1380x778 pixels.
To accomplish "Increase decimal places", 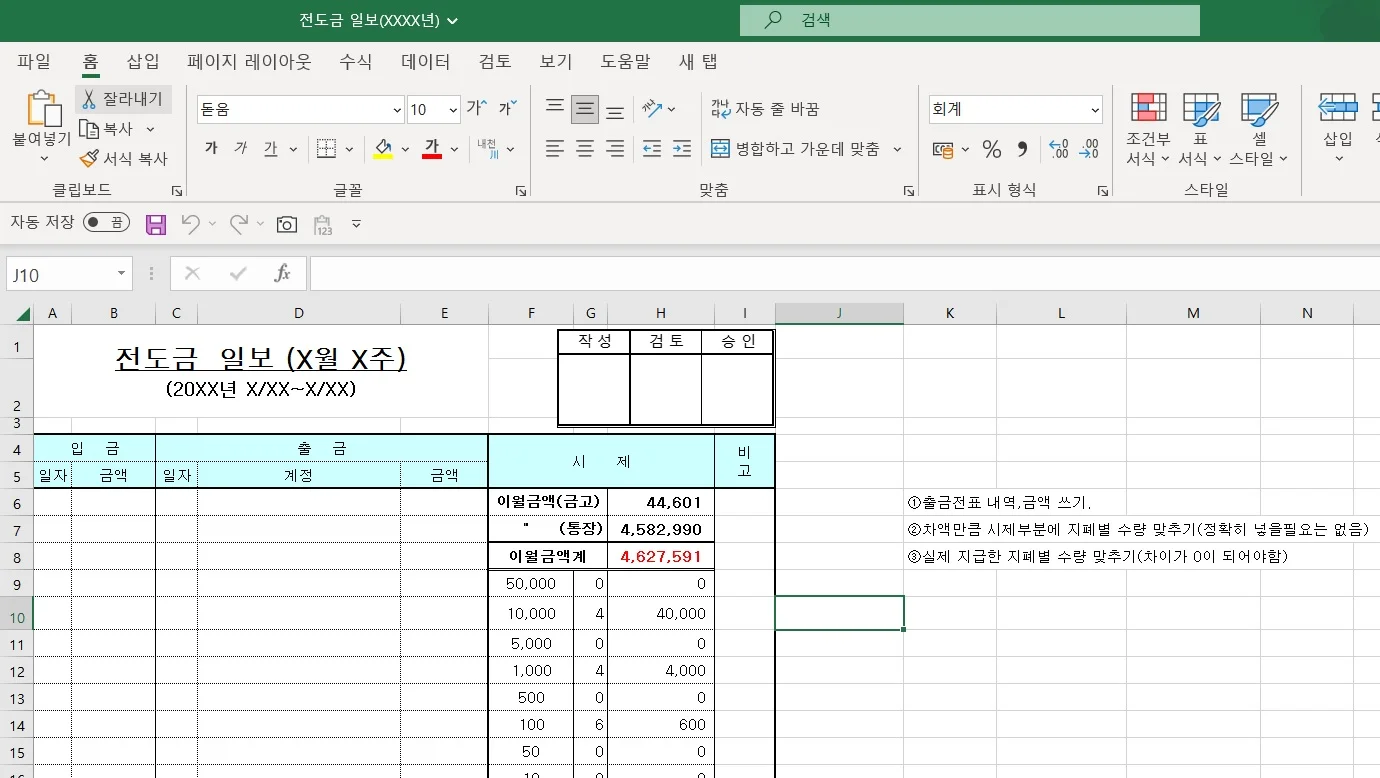I will coord(1059,150).
